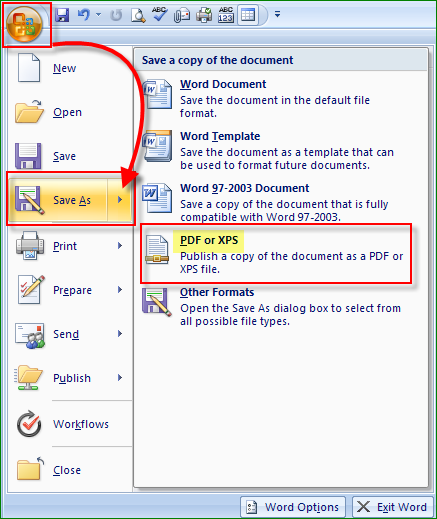Click the Quick Print printer icon
This screenshot has height=519, width=437.
tap(204, 15)
